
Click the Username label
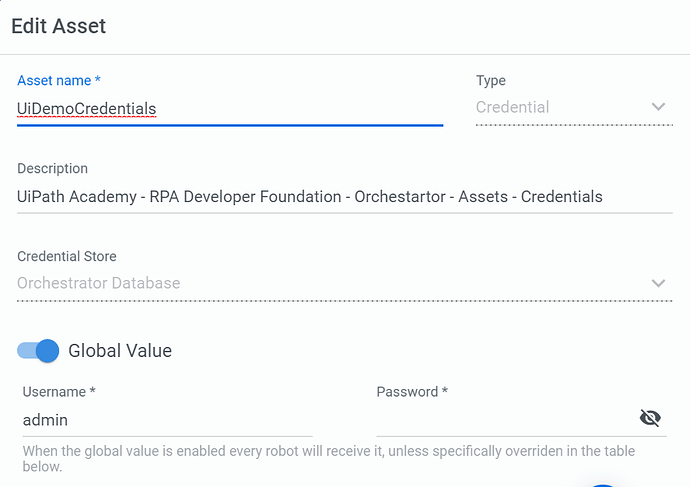(59, 392)
